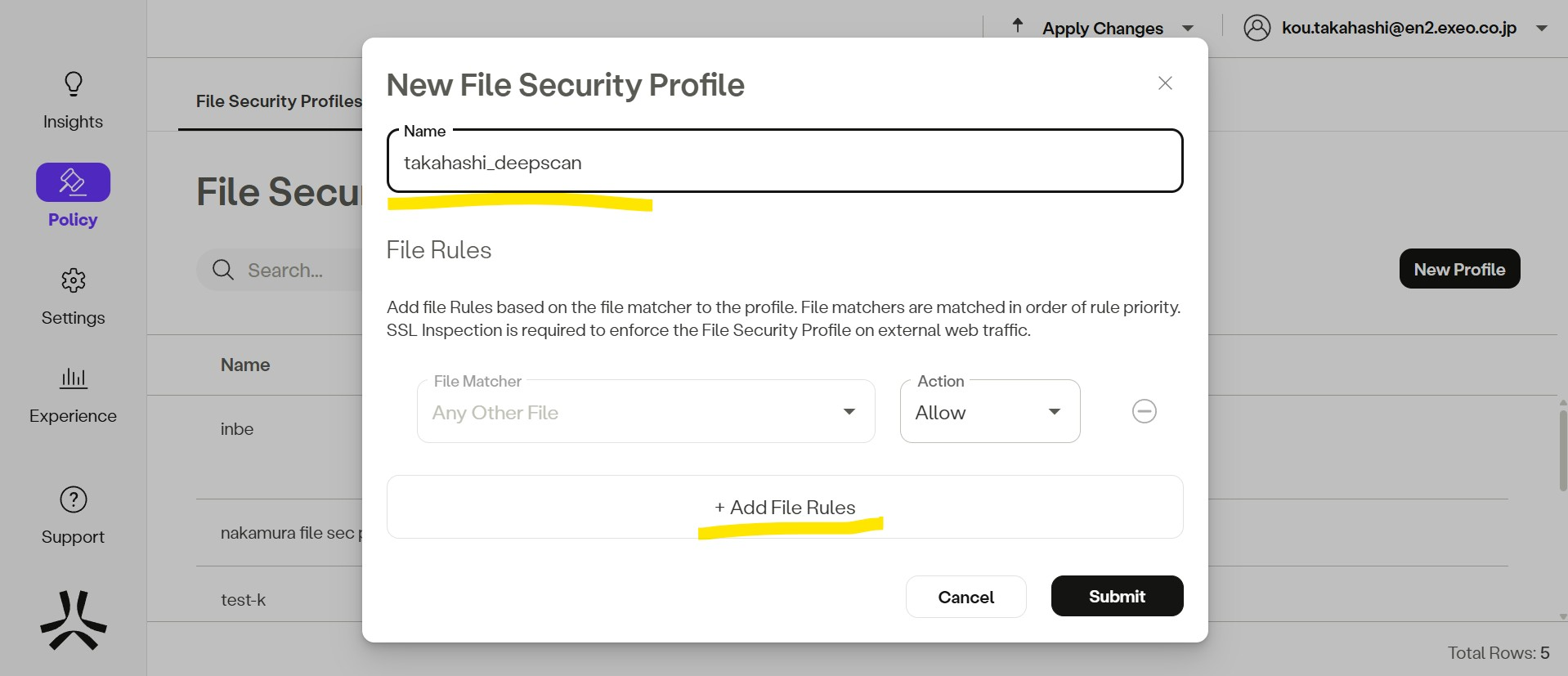Open the Support question mark icon
This screenshot has height=676, width=1568.
pyautogui.click(x=74, y=499)
